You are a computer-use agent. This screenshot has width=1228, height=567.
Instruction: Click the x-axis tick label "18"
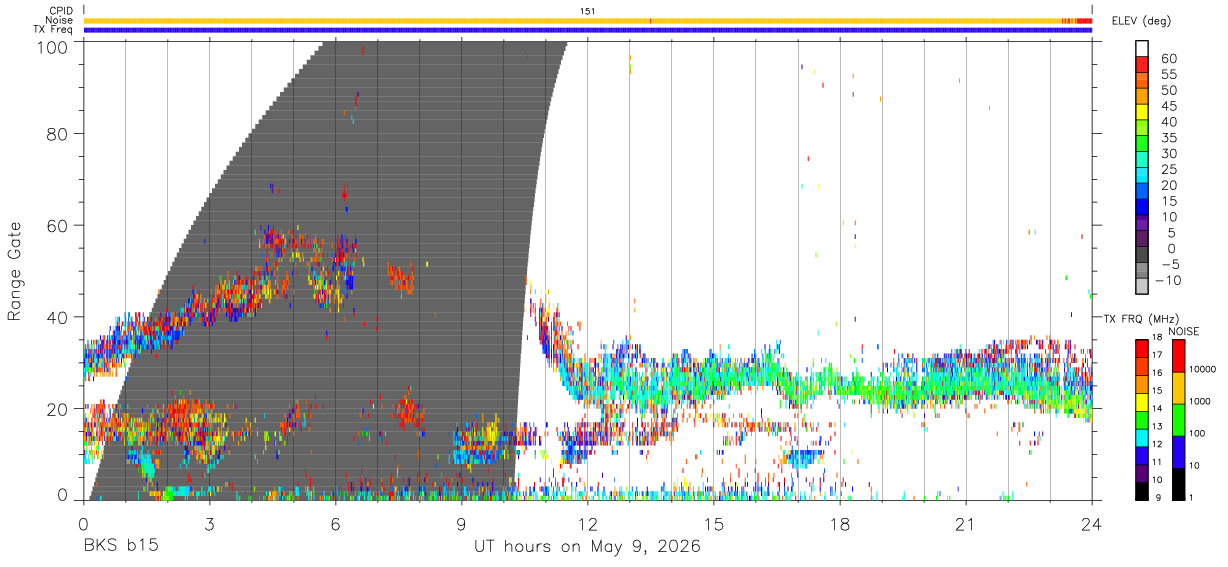click(x=839, y=524)
